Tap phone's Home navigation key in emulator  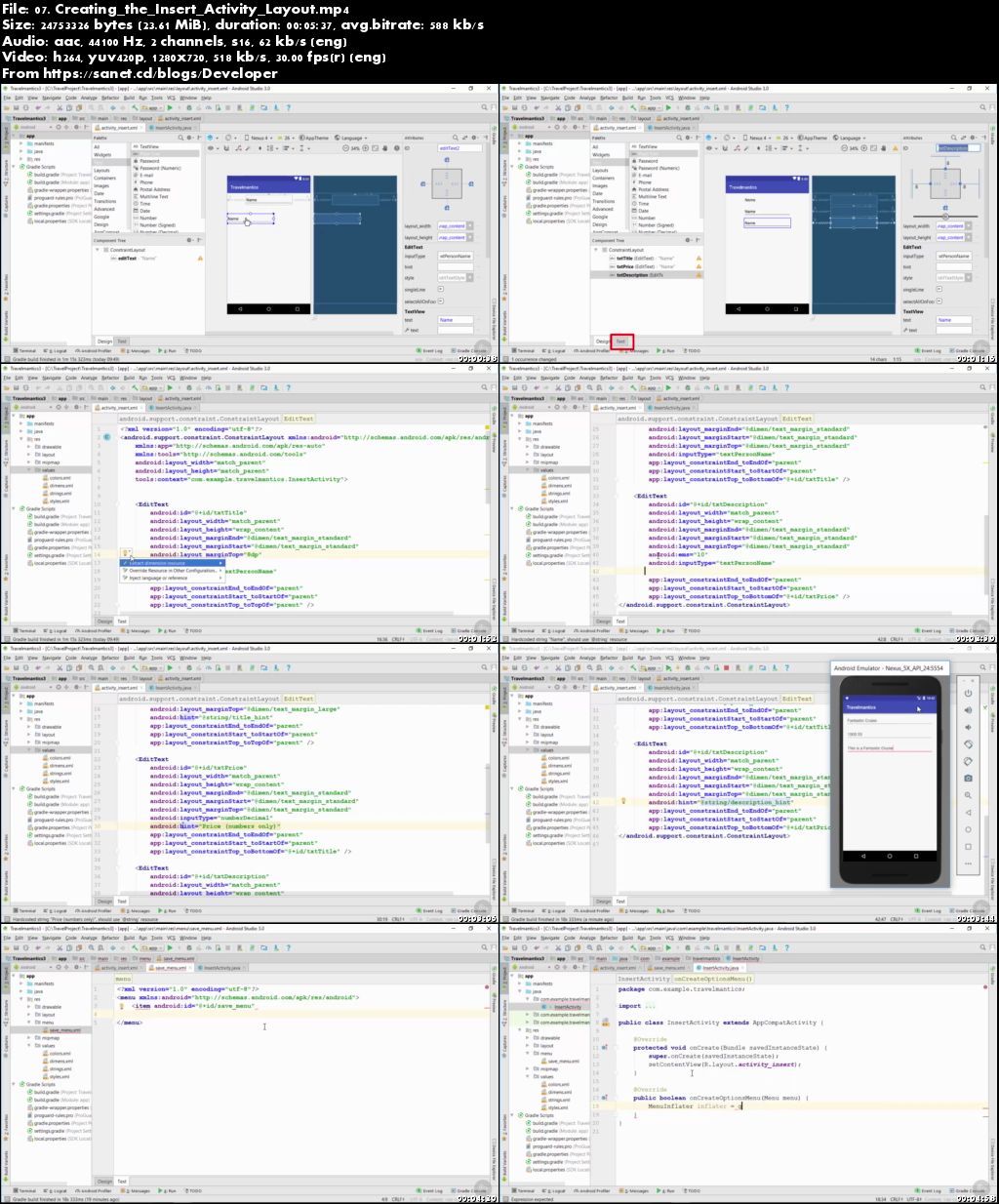890,856
